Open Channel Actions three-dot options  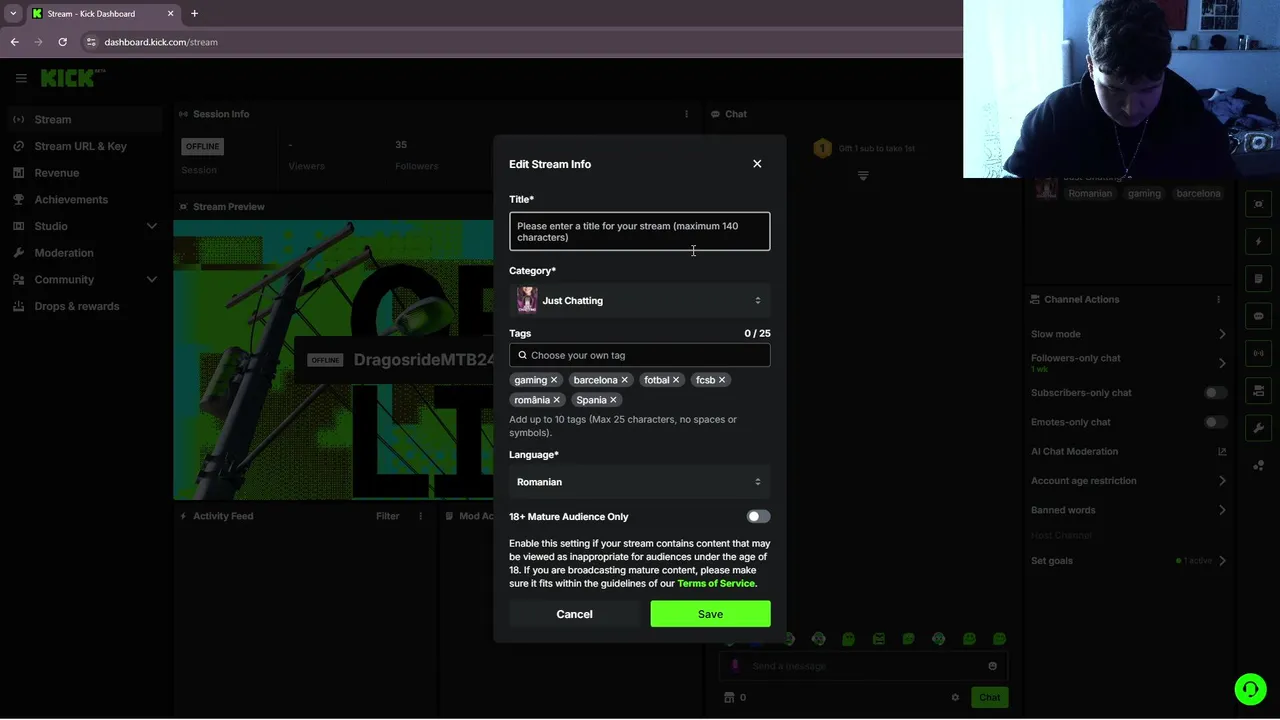[x=1218, y=300]
